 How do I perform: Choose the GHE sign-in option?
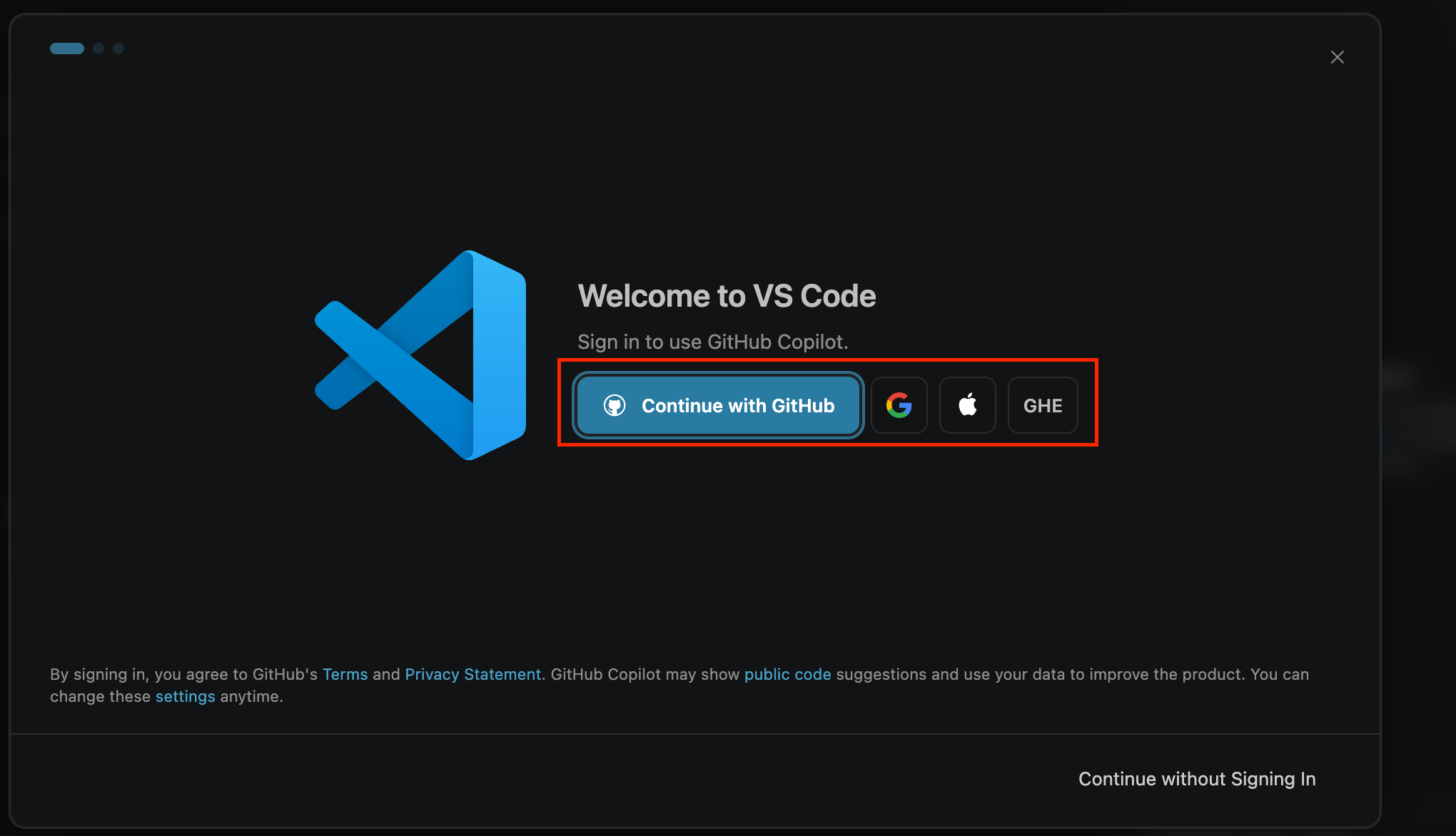pos(1043,405)
